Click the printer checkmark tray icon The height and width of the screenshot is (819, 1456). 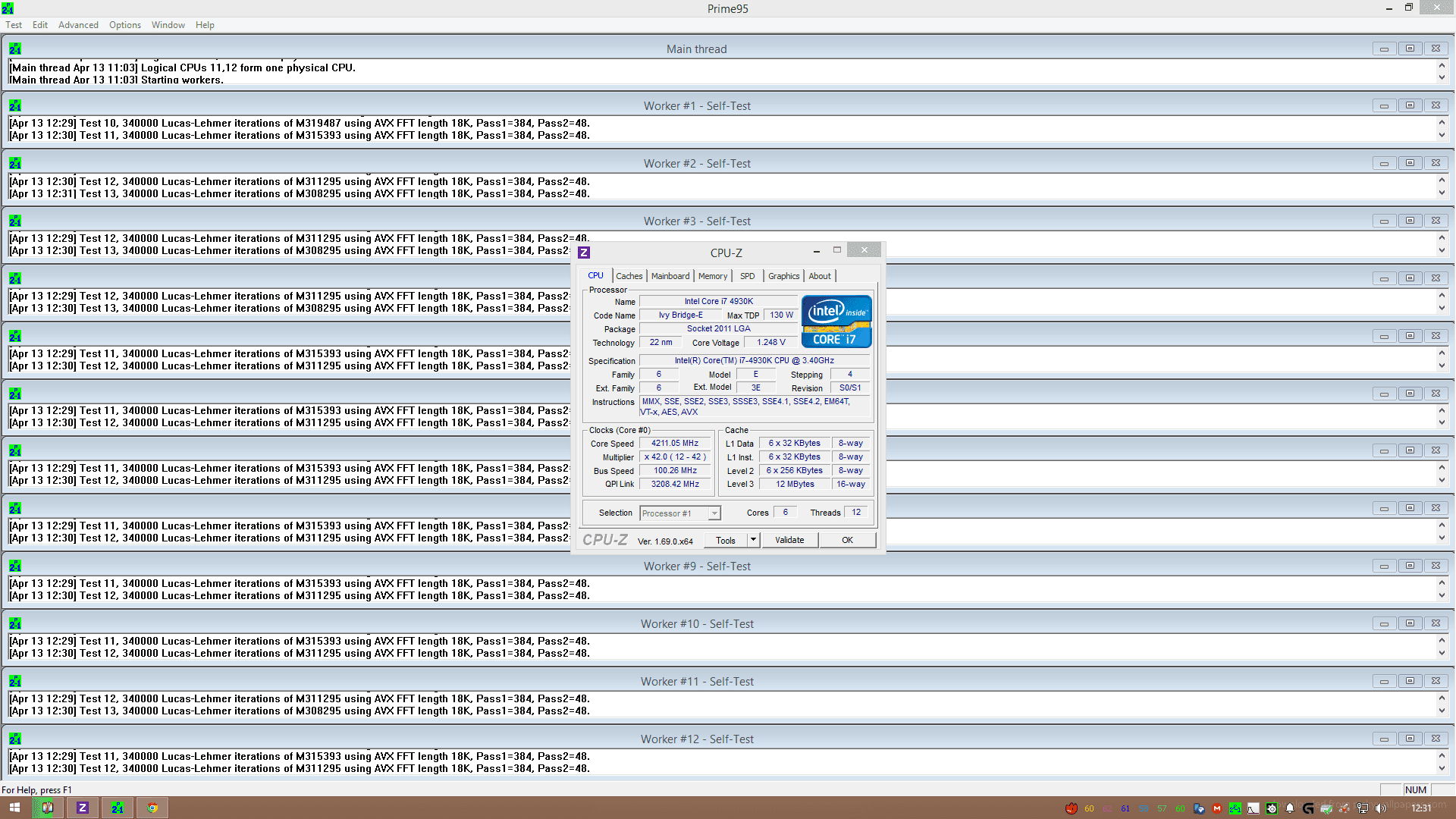[x=1326, y=808]
